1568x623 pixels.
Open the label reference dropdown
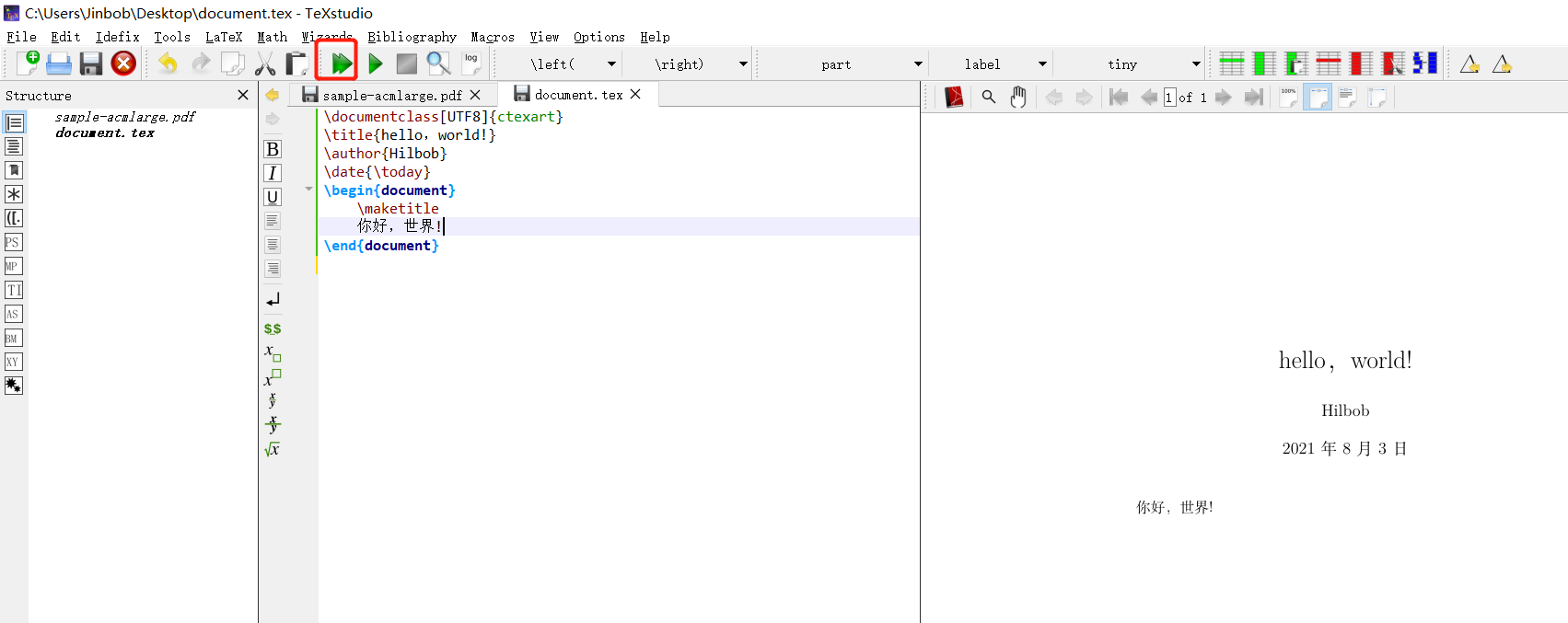(1042, 64)
